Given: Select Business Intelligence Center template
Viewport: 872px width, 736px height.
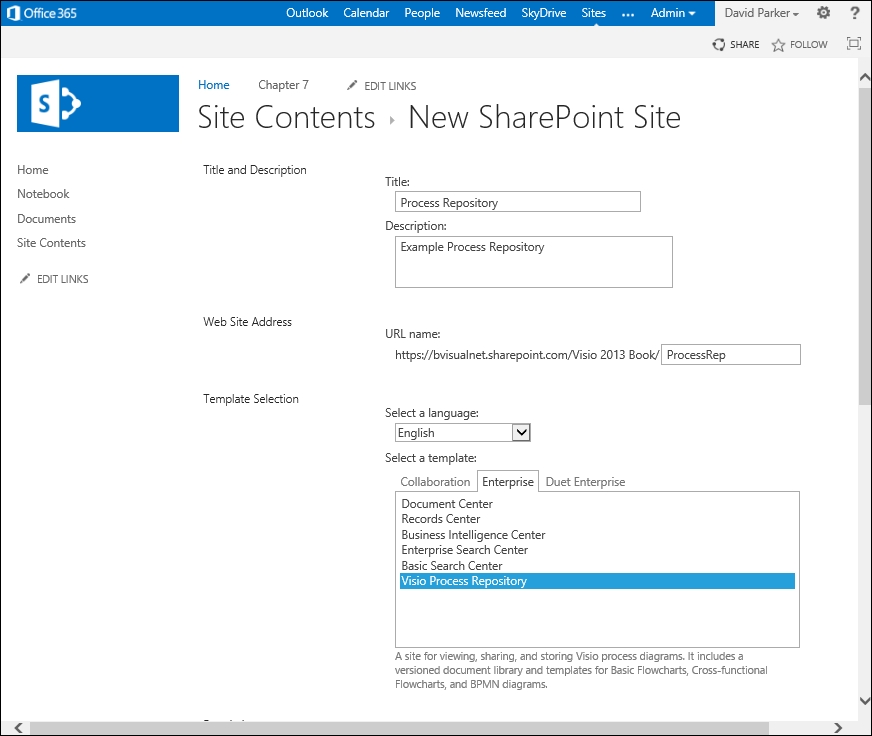Looking at the screenshot, I should (x=473, y=535).
